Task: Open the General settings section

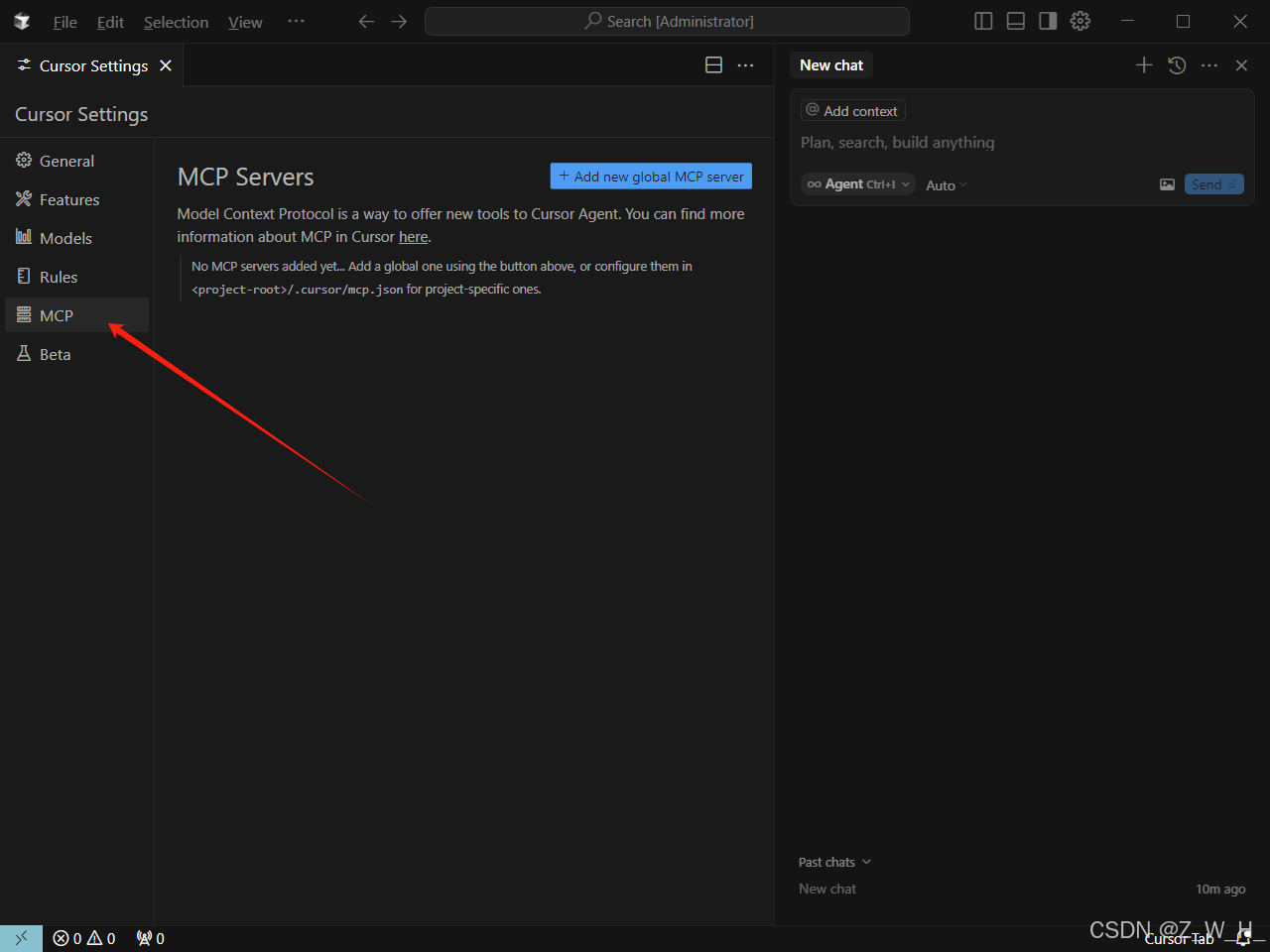Action: coord(76,161)
